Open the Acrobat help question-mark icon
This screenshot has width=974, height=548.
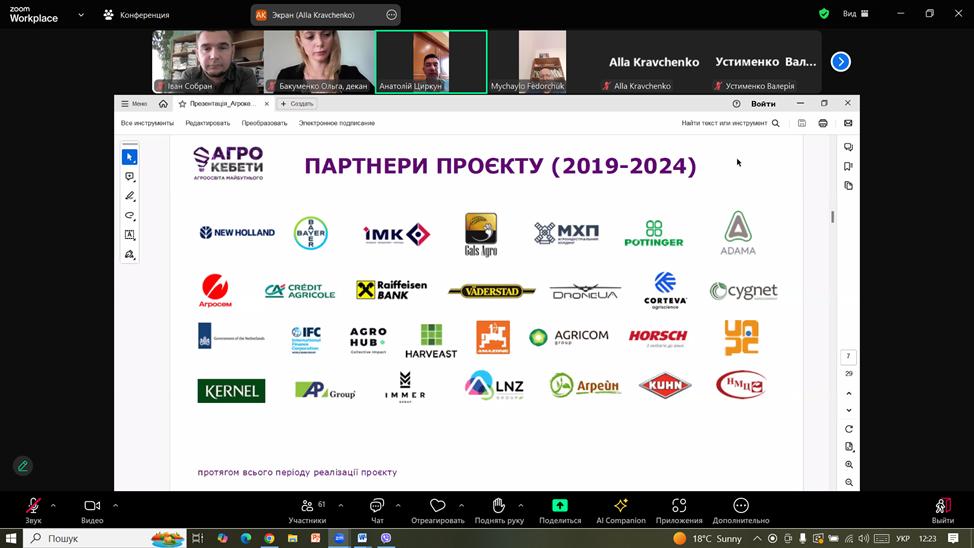[736, 104]
